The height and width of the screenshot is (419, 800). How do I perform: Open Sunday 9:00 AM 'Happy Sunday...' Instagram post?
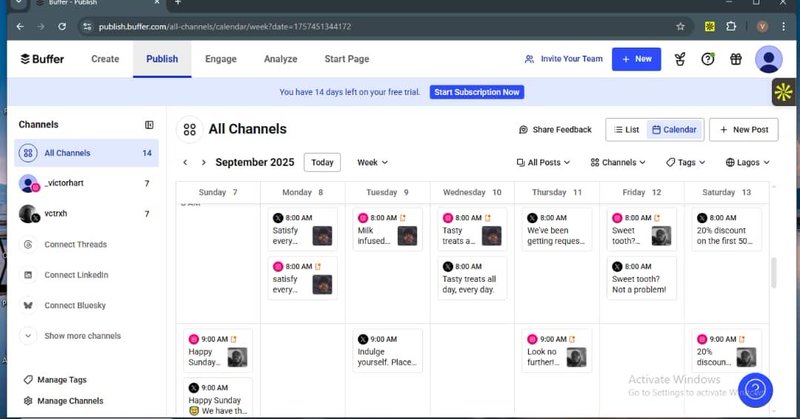pyautogui.click(x=218, y=351)
